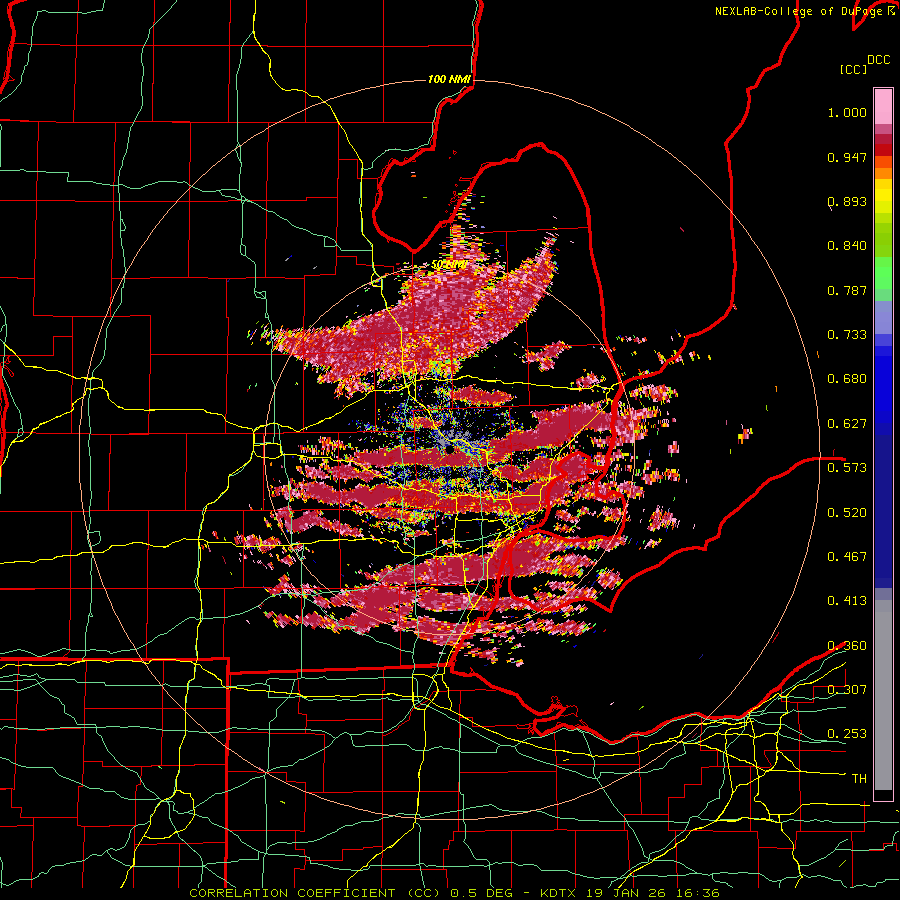This screenshot has height=900, width=900.
Task: Click the 50 NMI range ring label
Action: tap(448, 265)
